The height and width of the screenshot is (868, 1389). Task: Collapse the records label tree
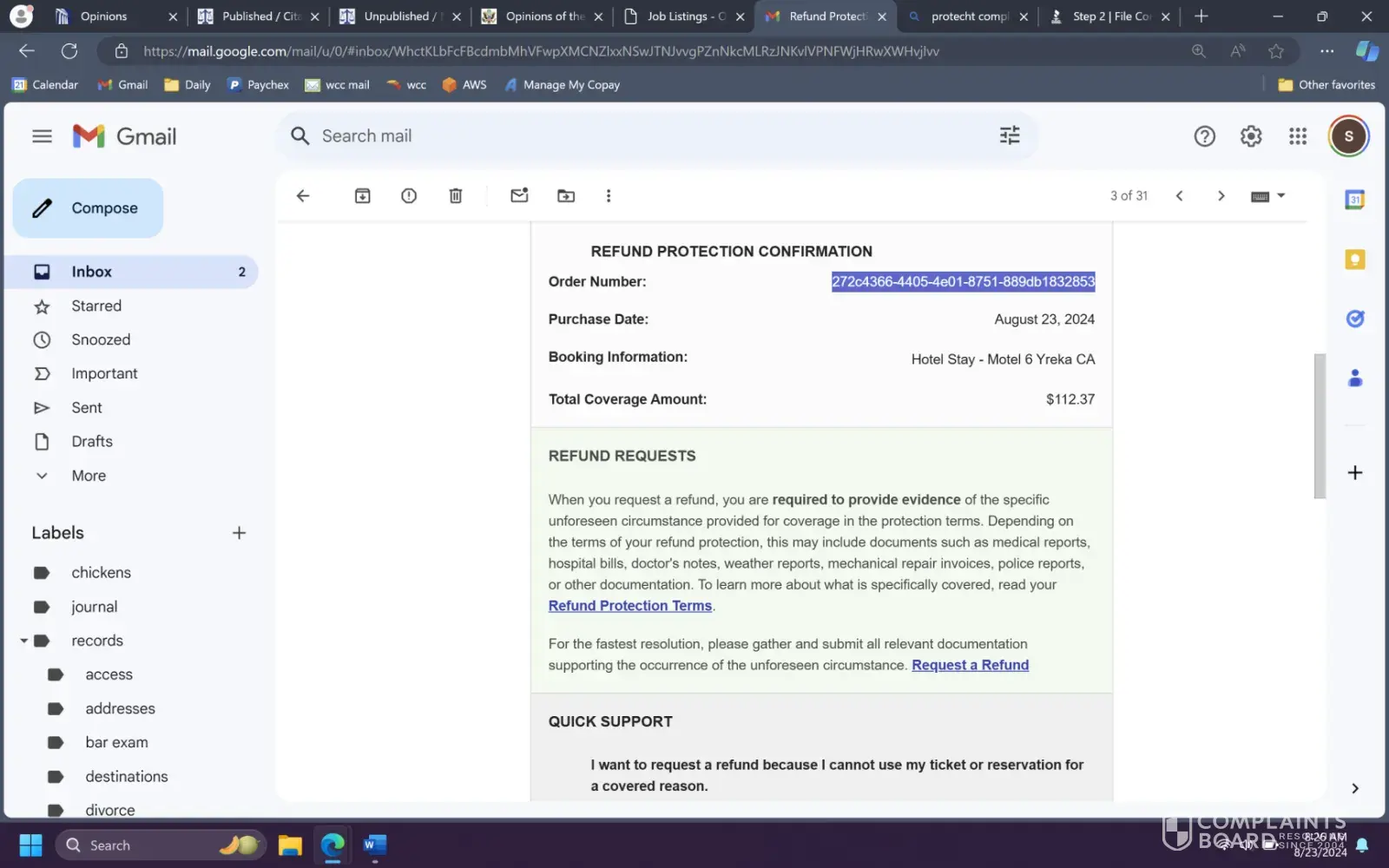[x=24, y=641]
